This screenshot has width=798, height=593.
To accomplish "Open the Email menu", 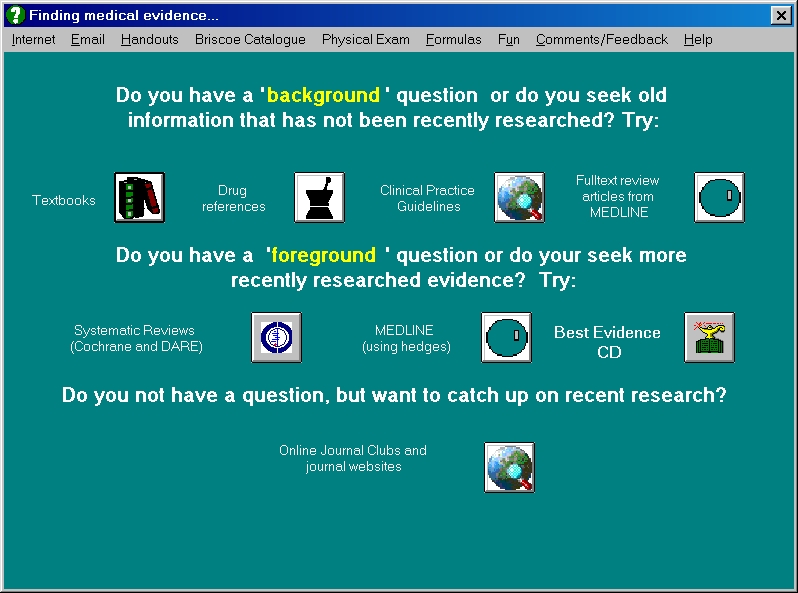I will click(88, 39).
